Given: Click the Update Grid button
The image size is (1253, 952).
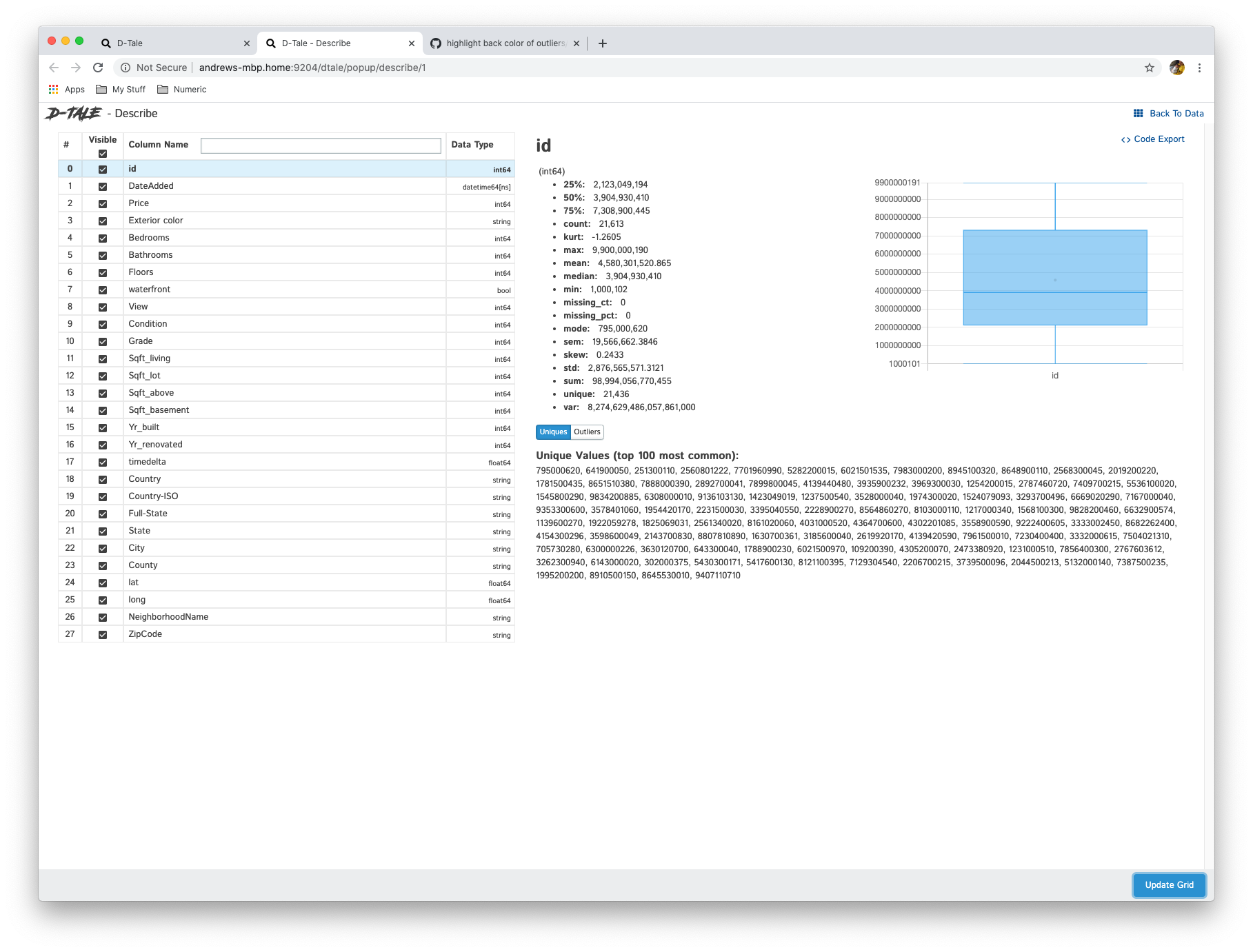Looking at the screenshot, I should pos(1169,884).
